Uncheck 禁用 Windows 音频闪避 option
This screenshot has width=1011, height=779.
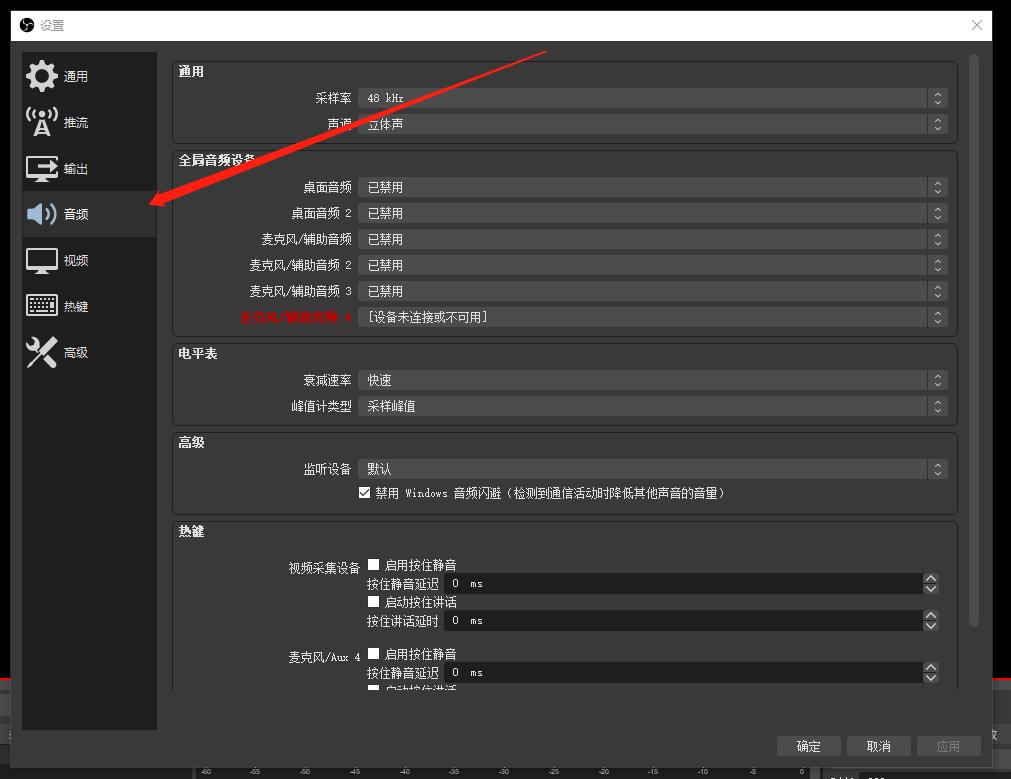(x=366, y=492)
